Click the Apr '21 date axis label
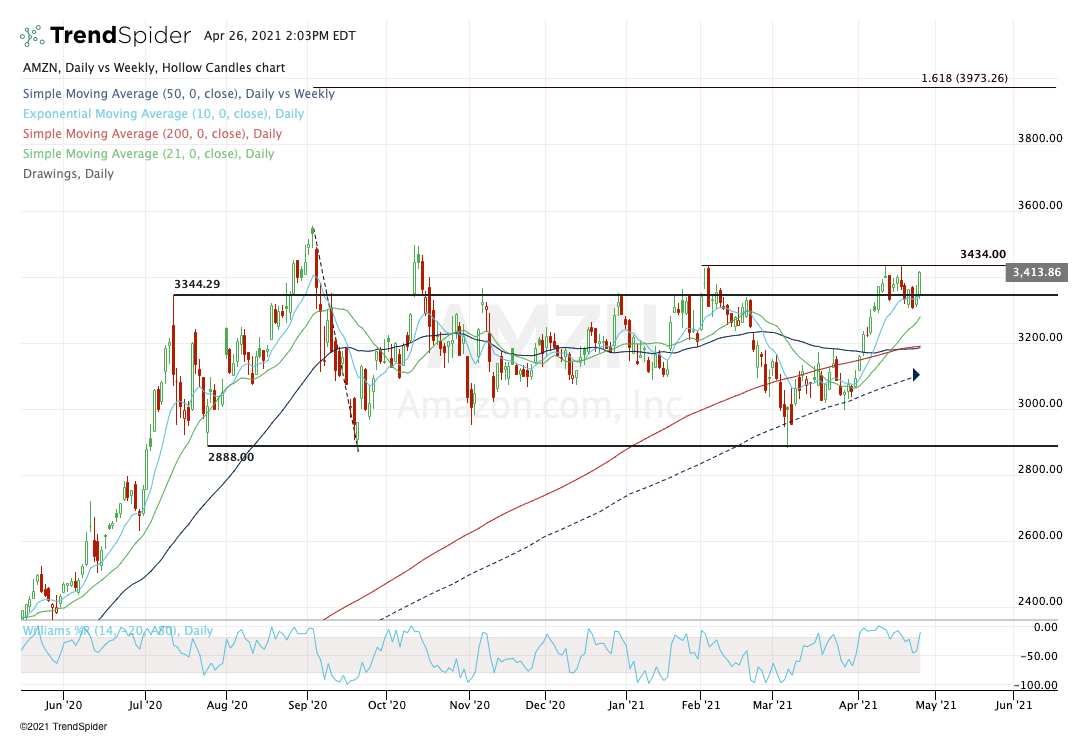This screenshot has height=736, width=1088. pos(858,705)
